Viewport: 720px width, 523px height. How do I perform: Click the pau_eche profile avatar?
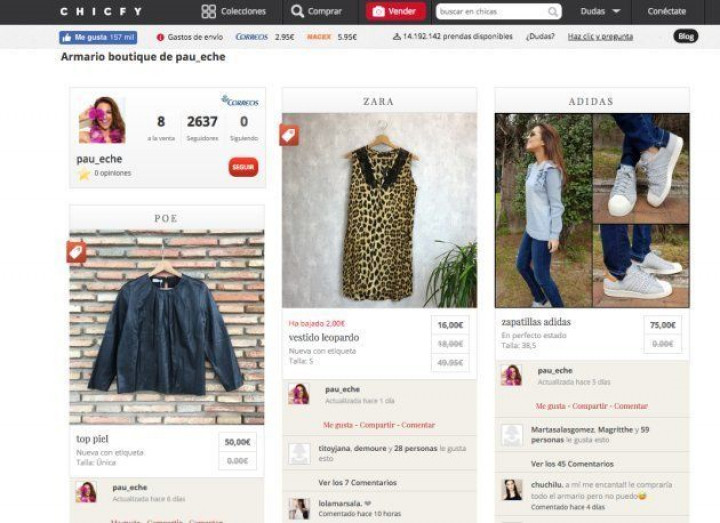coord(102,121)
